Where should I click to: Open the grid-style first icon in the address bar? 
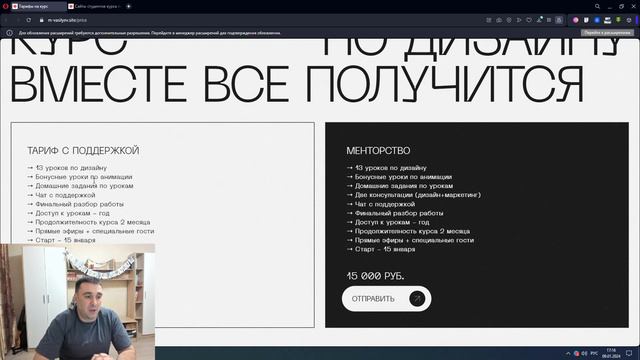pos(489,20)
